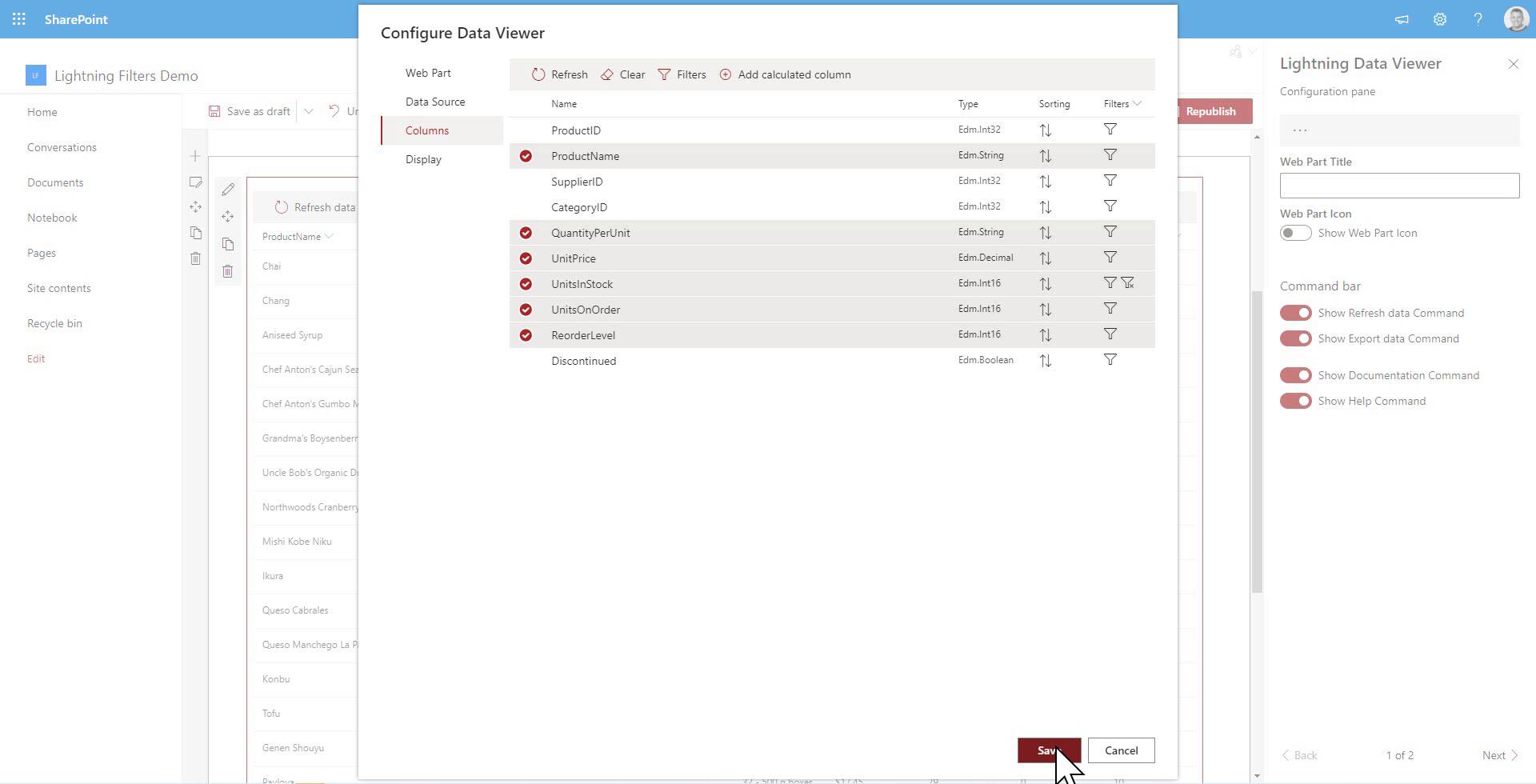Click Filters in the columns toolbar

[x=682, y=74]
